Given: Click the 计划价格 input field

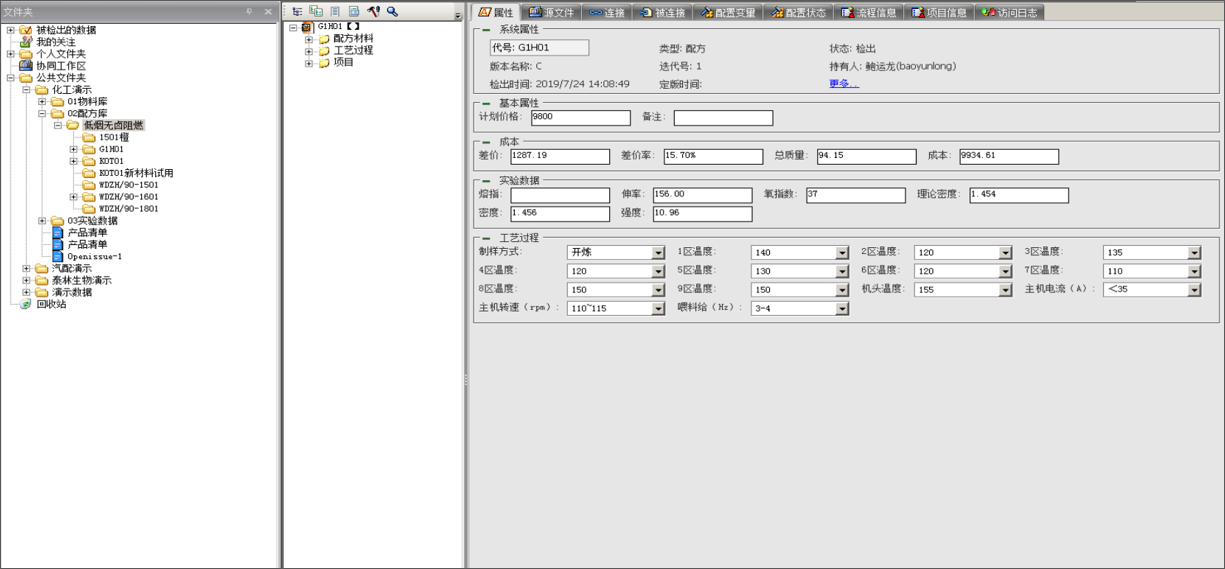Looking at the screenshot, I should 580,118.
